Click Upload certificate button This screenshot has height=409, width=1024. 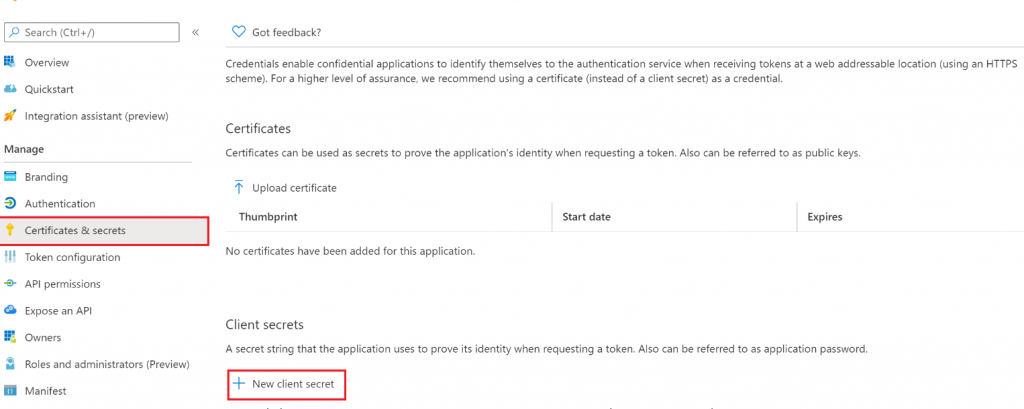coord(285,188)
